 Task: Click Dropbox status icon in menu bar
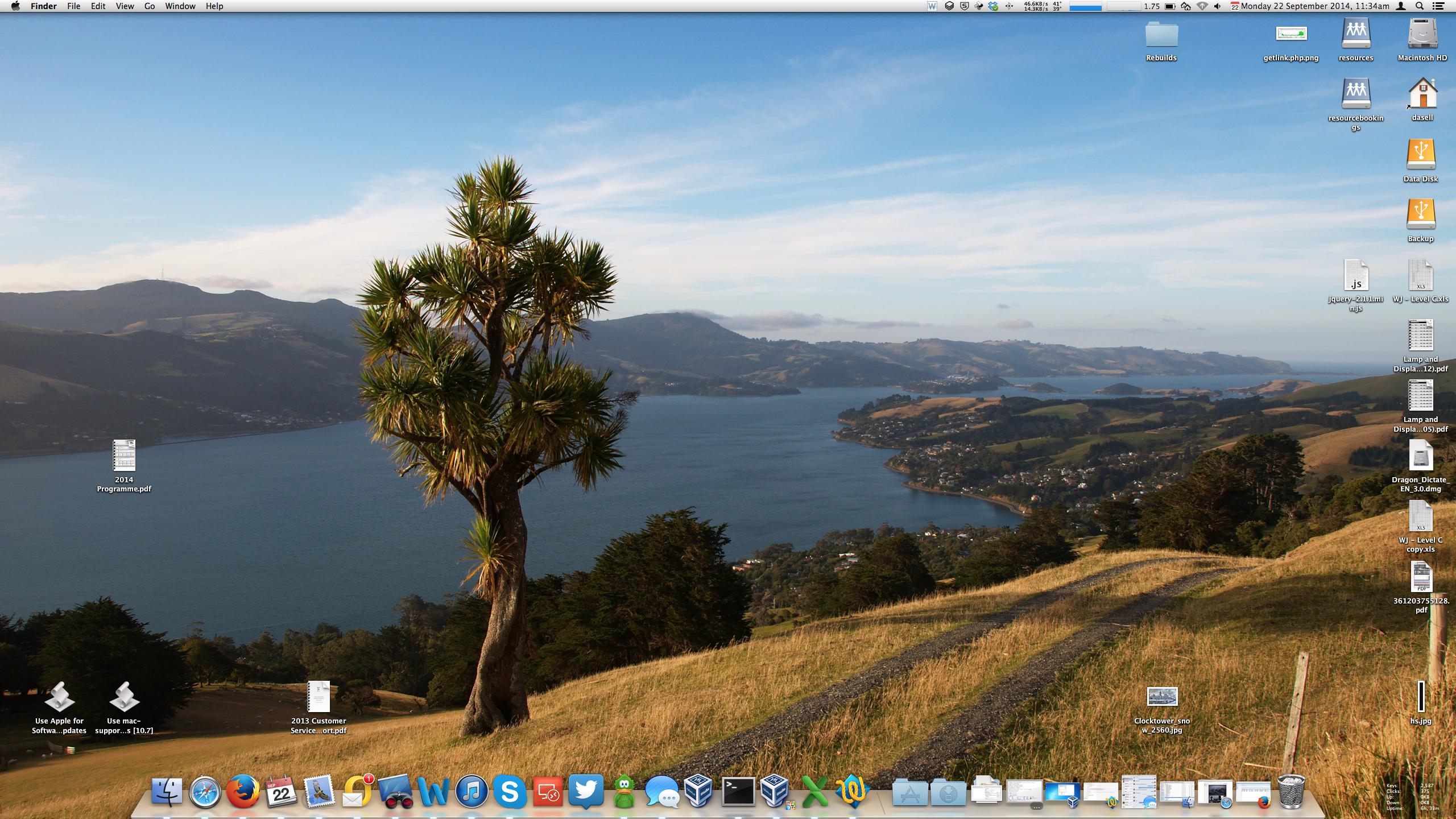pyautogui.click(x=993, y=6)
